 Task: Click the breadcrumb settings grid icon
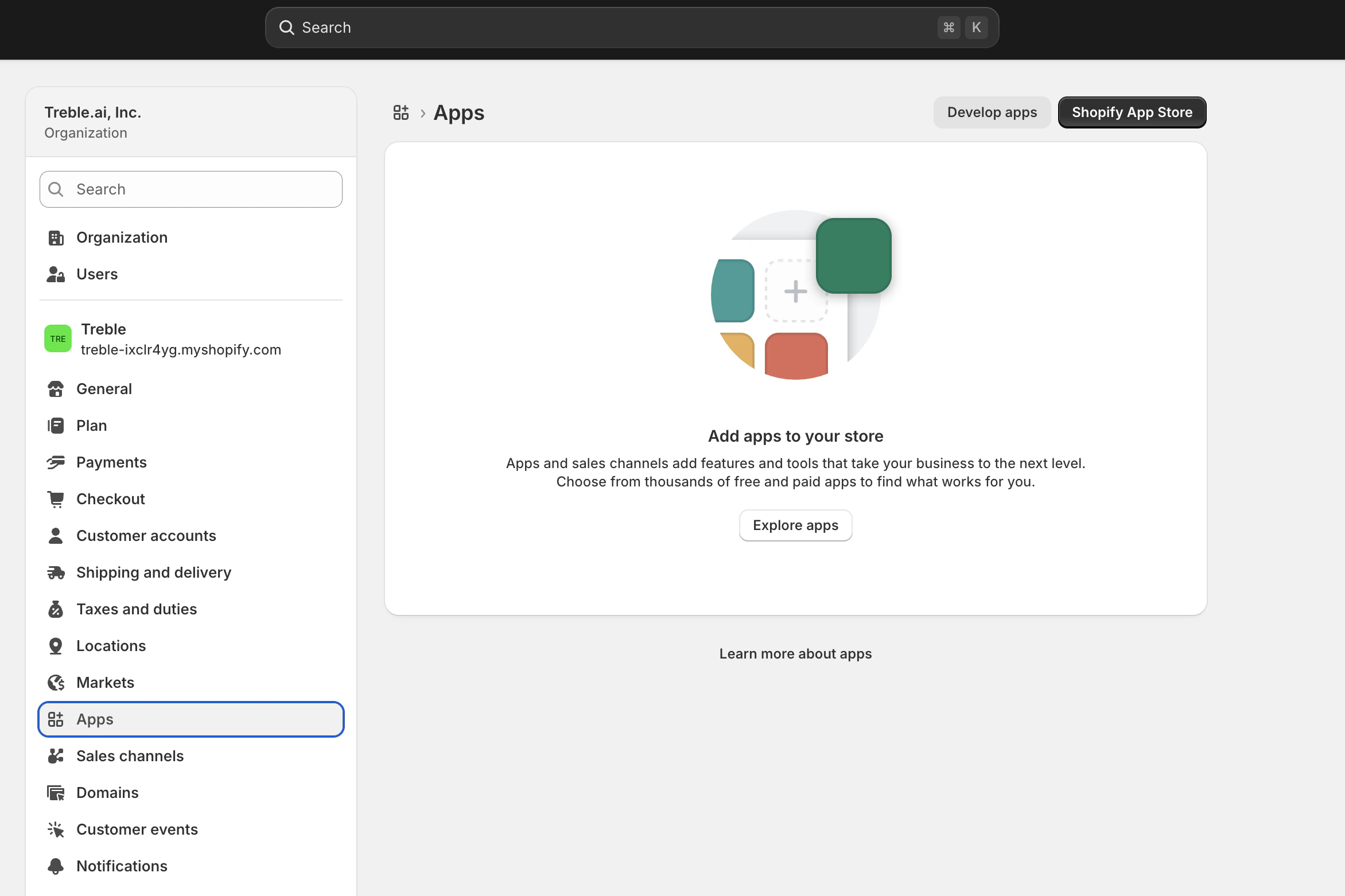pos(401,112)
